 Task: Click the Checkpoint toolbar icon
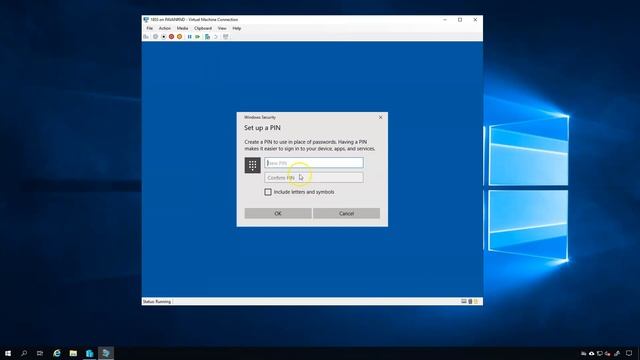[207, 37]
